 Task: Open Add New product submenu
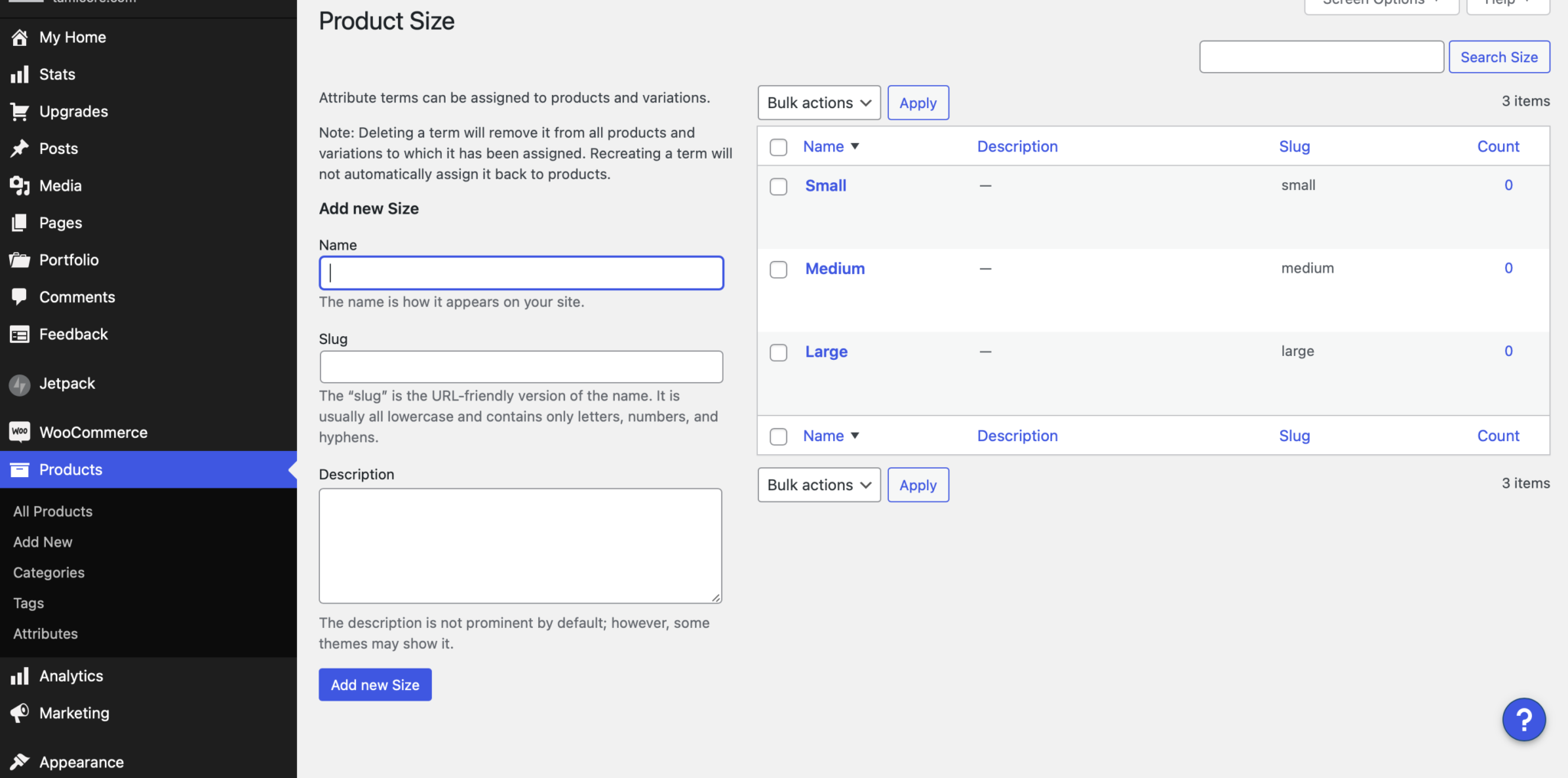point(43,542)
